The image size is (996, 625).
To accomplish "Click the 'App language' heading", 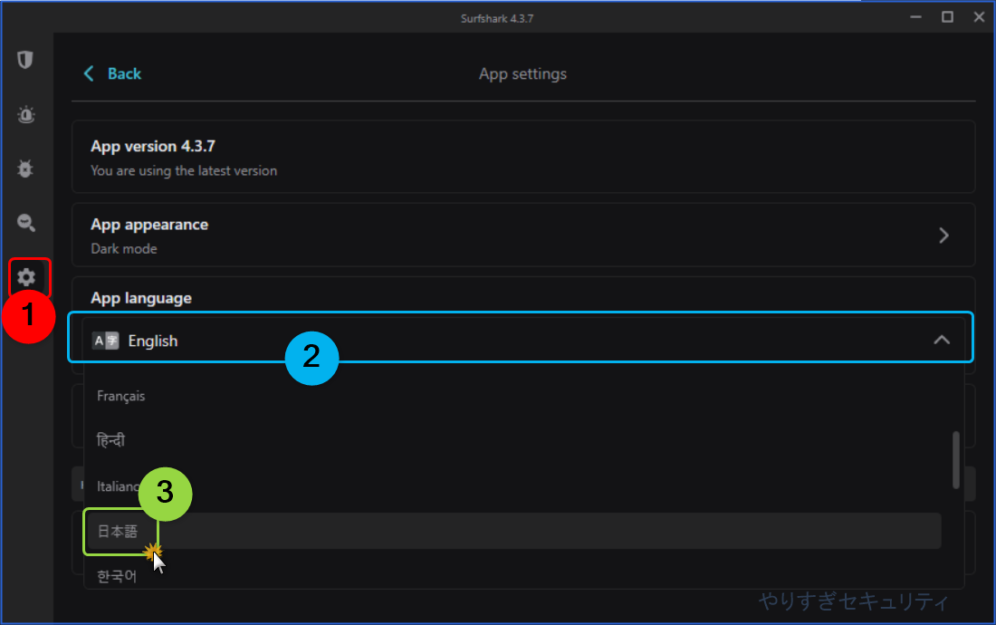I will click(x=141, y=298).
